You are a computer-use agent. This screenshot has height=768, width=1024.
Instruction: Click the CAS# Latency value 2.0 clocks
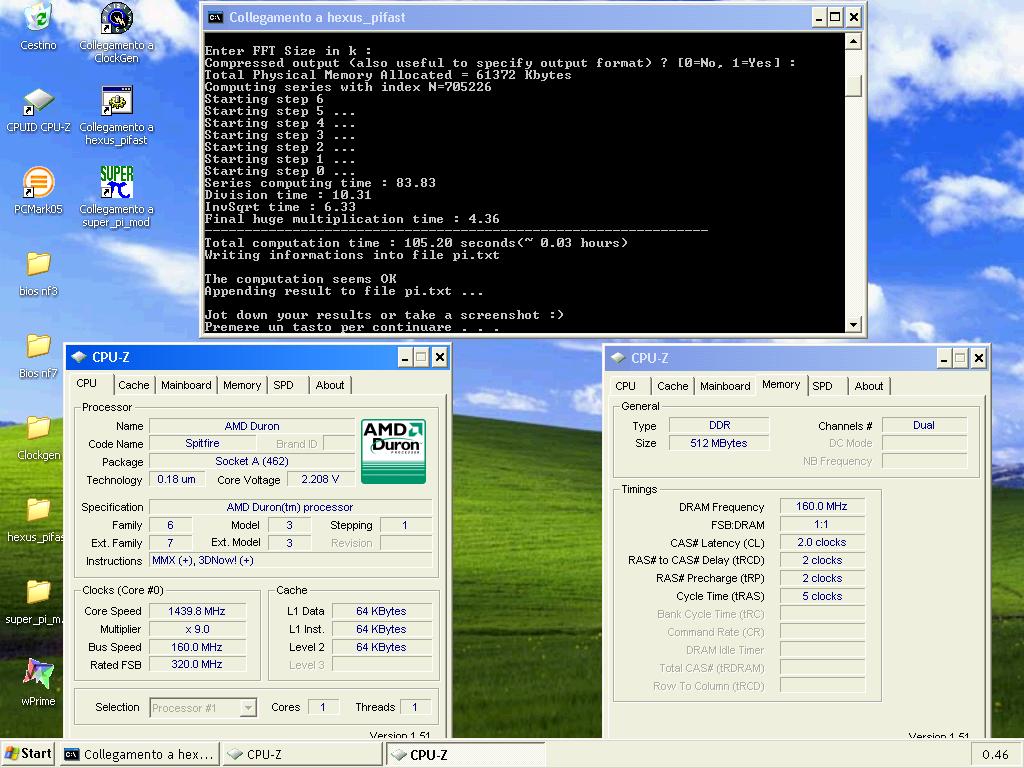click(x=822, y=542)
